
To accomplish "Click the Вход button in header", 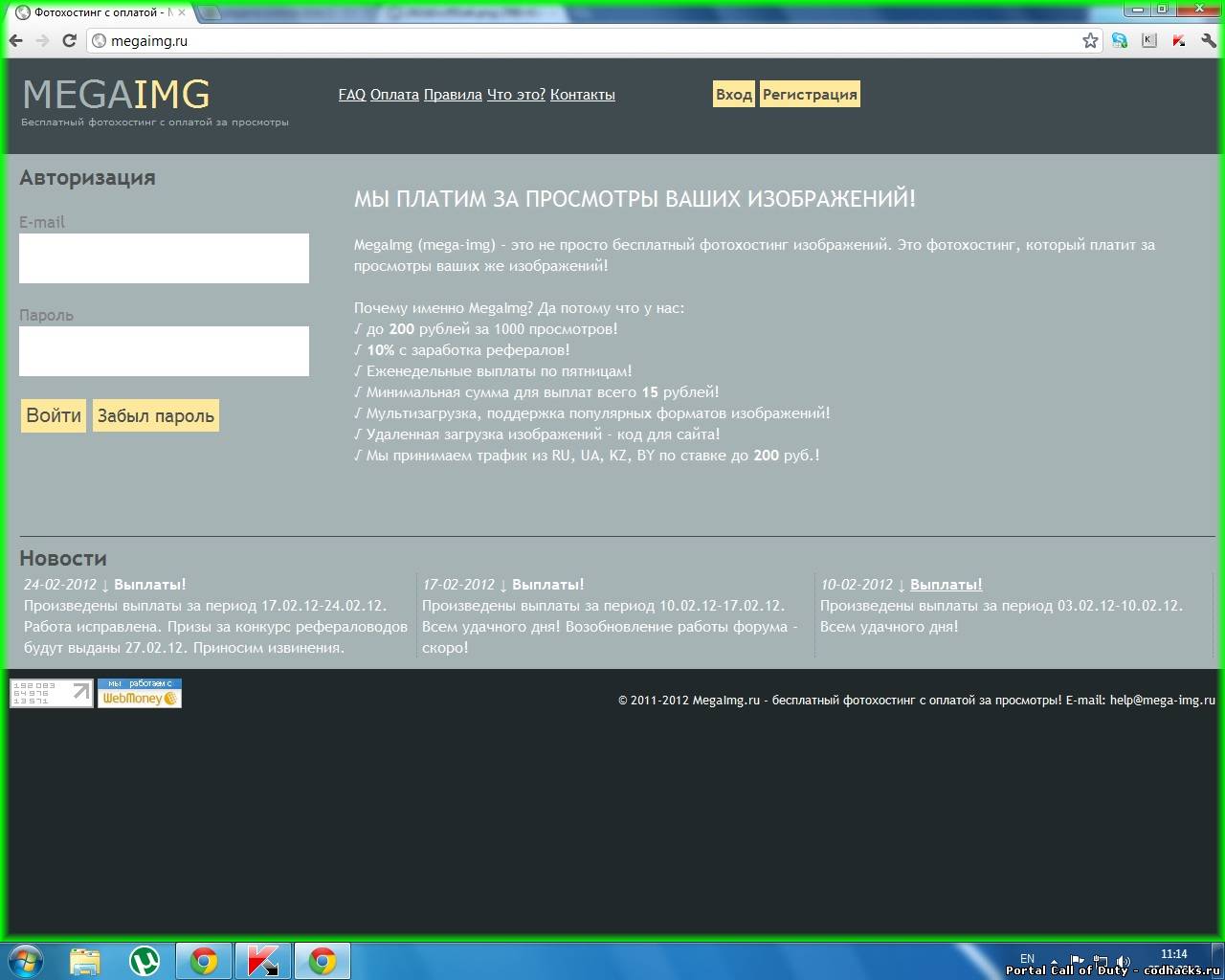I will pyautogui.click(x=734, y=94).
